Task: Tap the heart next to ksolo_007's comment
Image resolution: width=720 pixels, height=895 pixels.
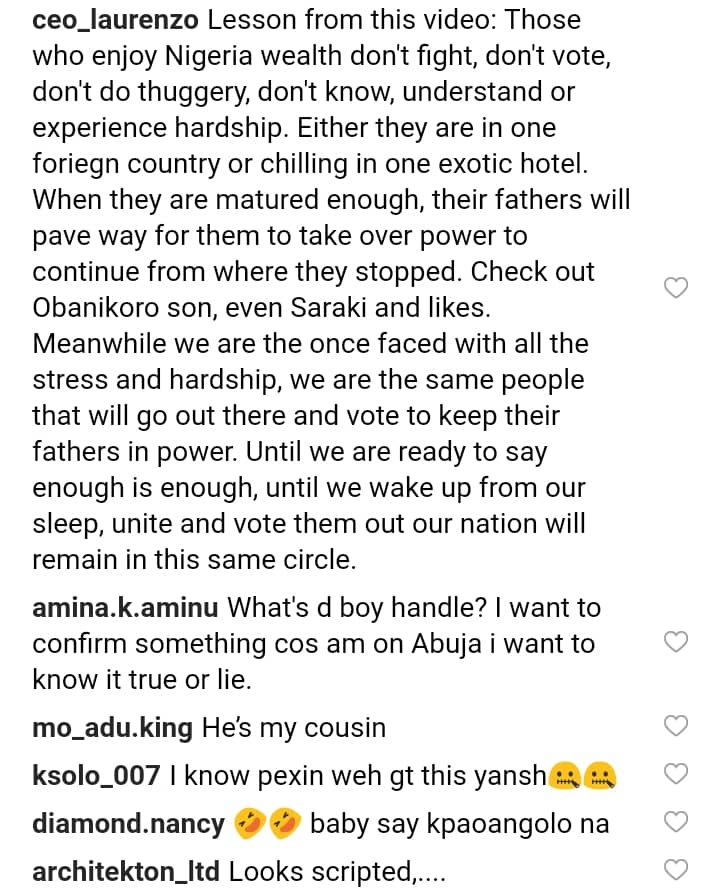Action: click(677, 773)
